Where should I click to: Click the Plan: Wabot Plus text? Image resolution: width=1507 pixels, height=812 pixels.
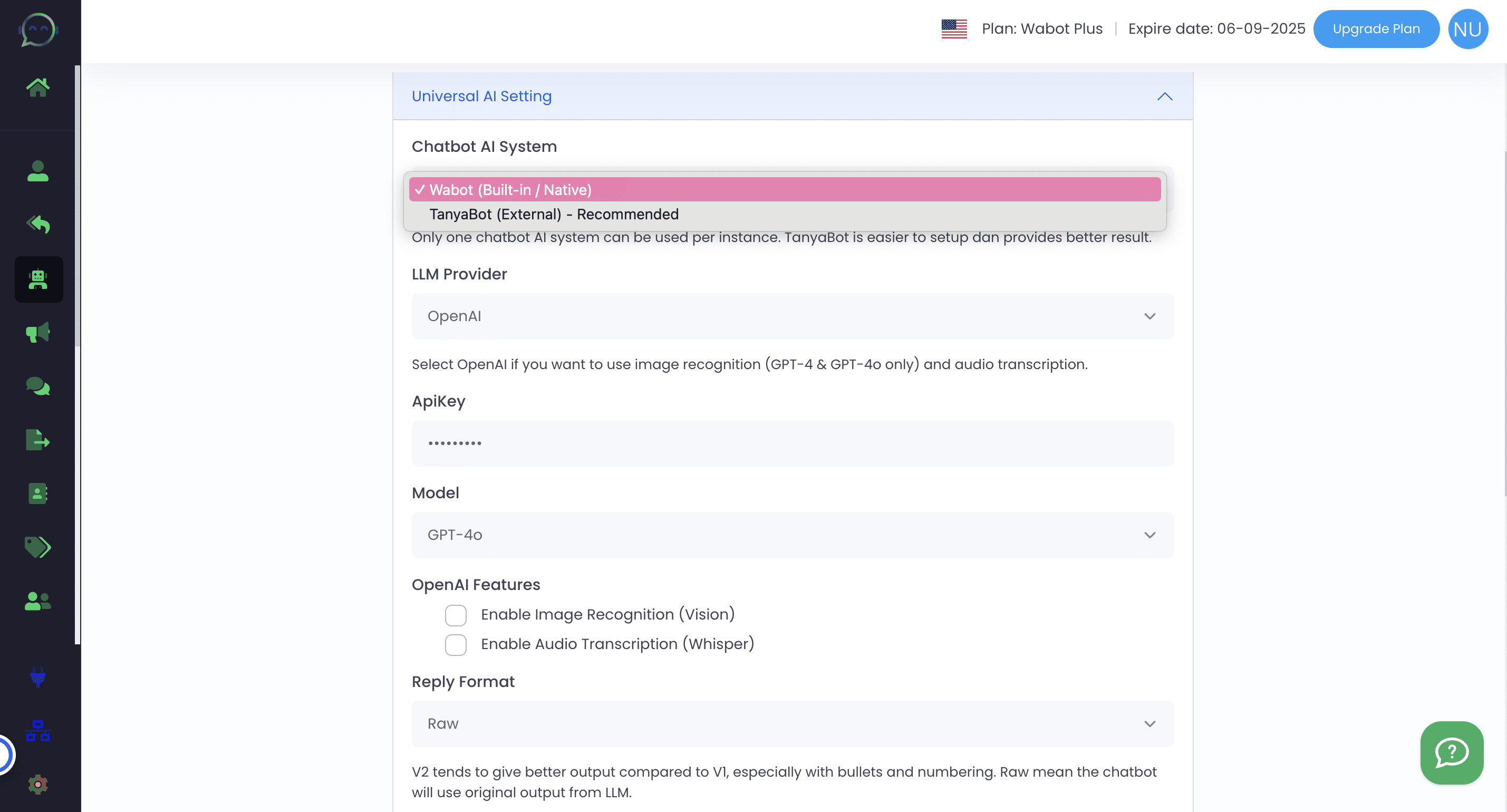pyautogui.click(x=1042, y=28)
